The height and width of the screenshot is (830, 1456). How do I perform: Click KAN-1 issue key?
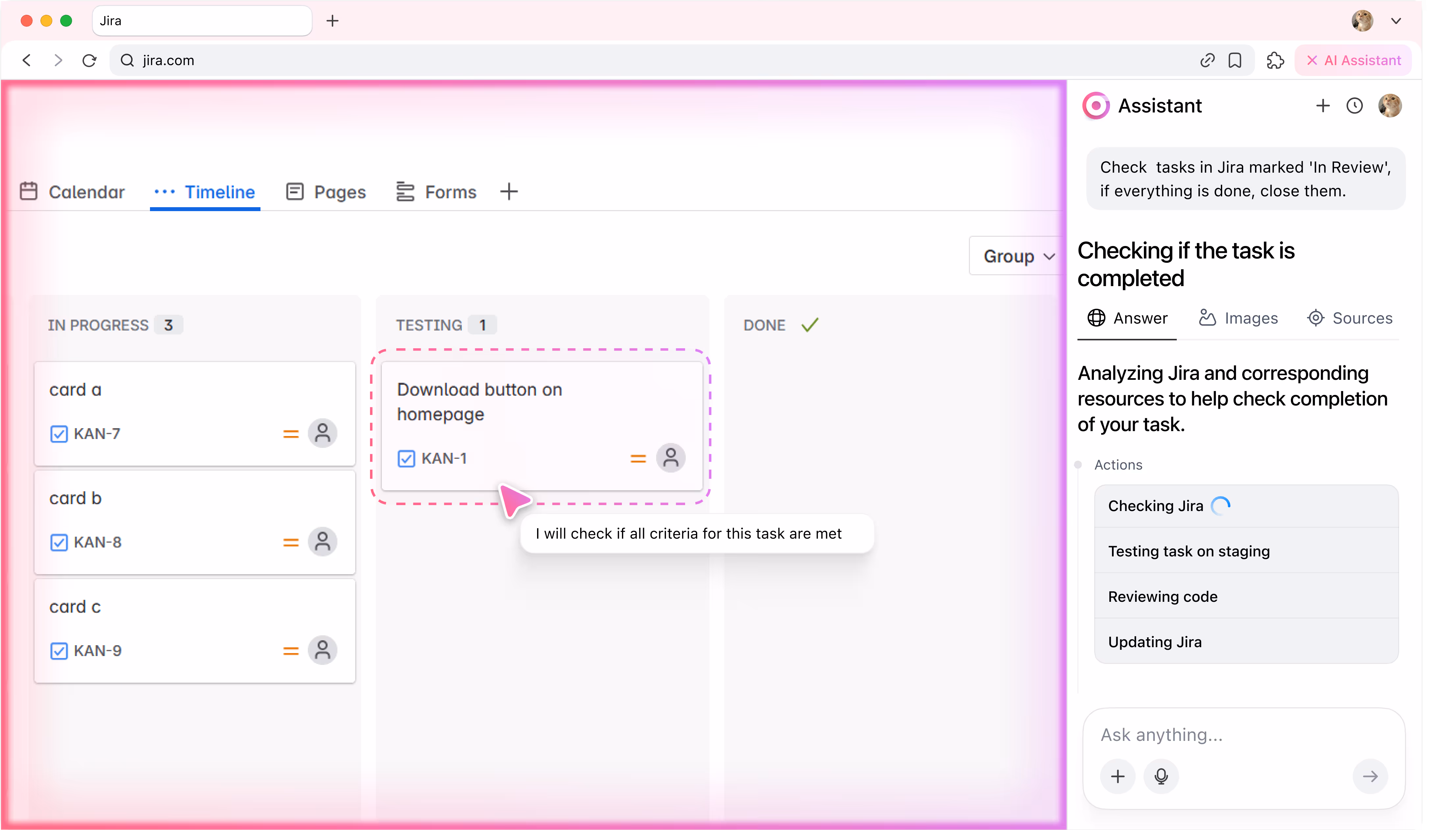click(x=444, y=458)
